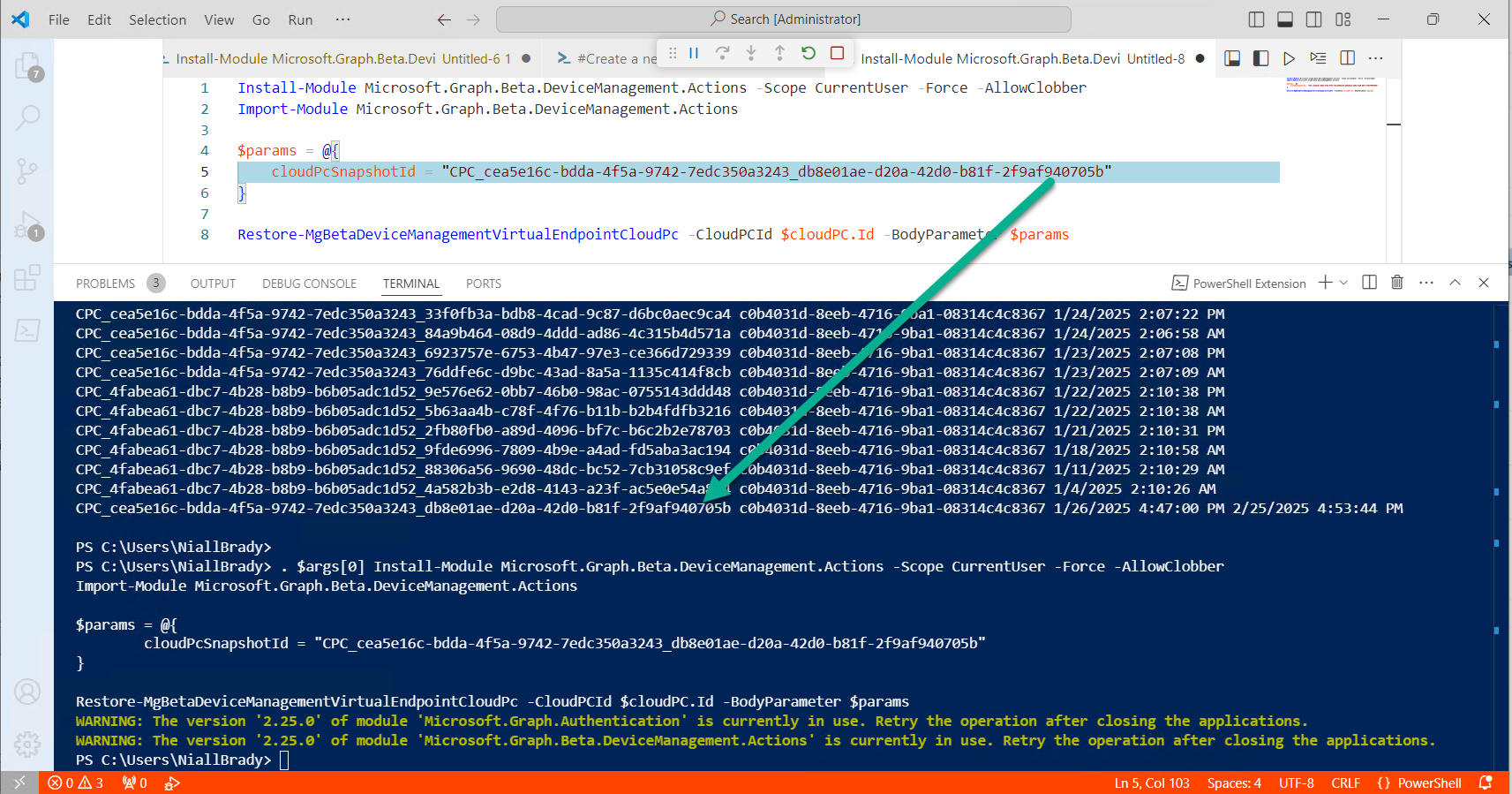
Task: Close the terminal panel with the X
Action: click(1484, 283)
